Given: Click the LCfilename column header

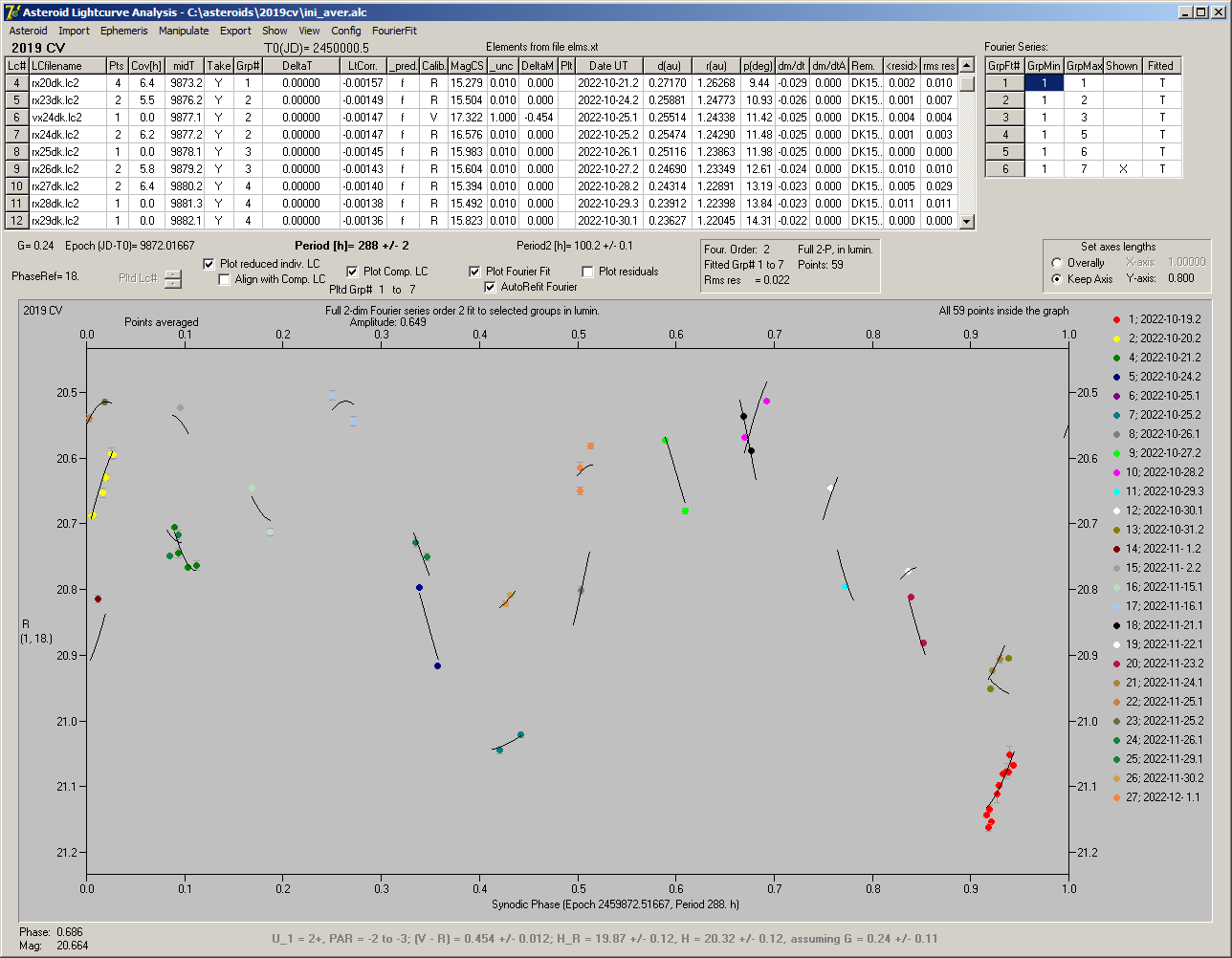Looking at the screenshot, I should [x=67, y=66].
